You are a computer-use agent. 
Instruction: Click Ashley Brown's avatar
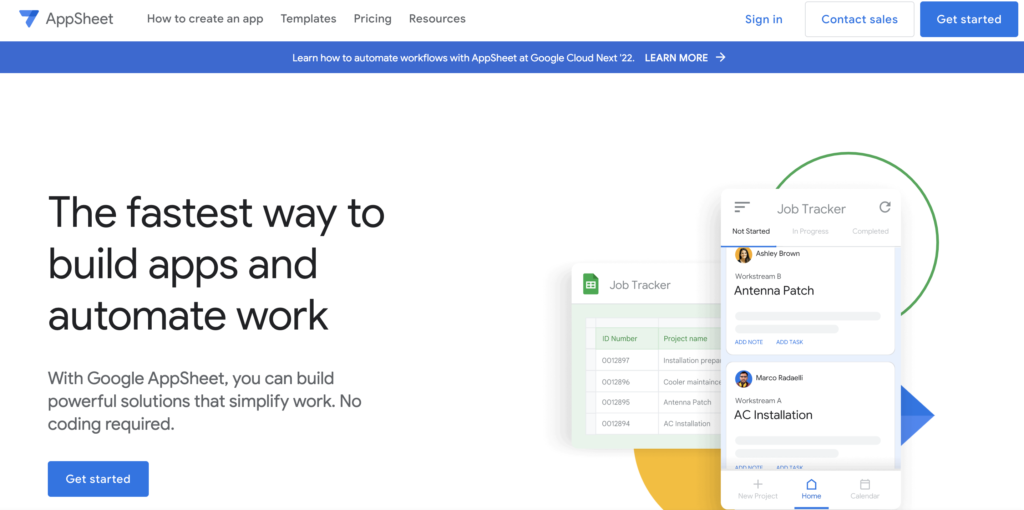[743, 254]
